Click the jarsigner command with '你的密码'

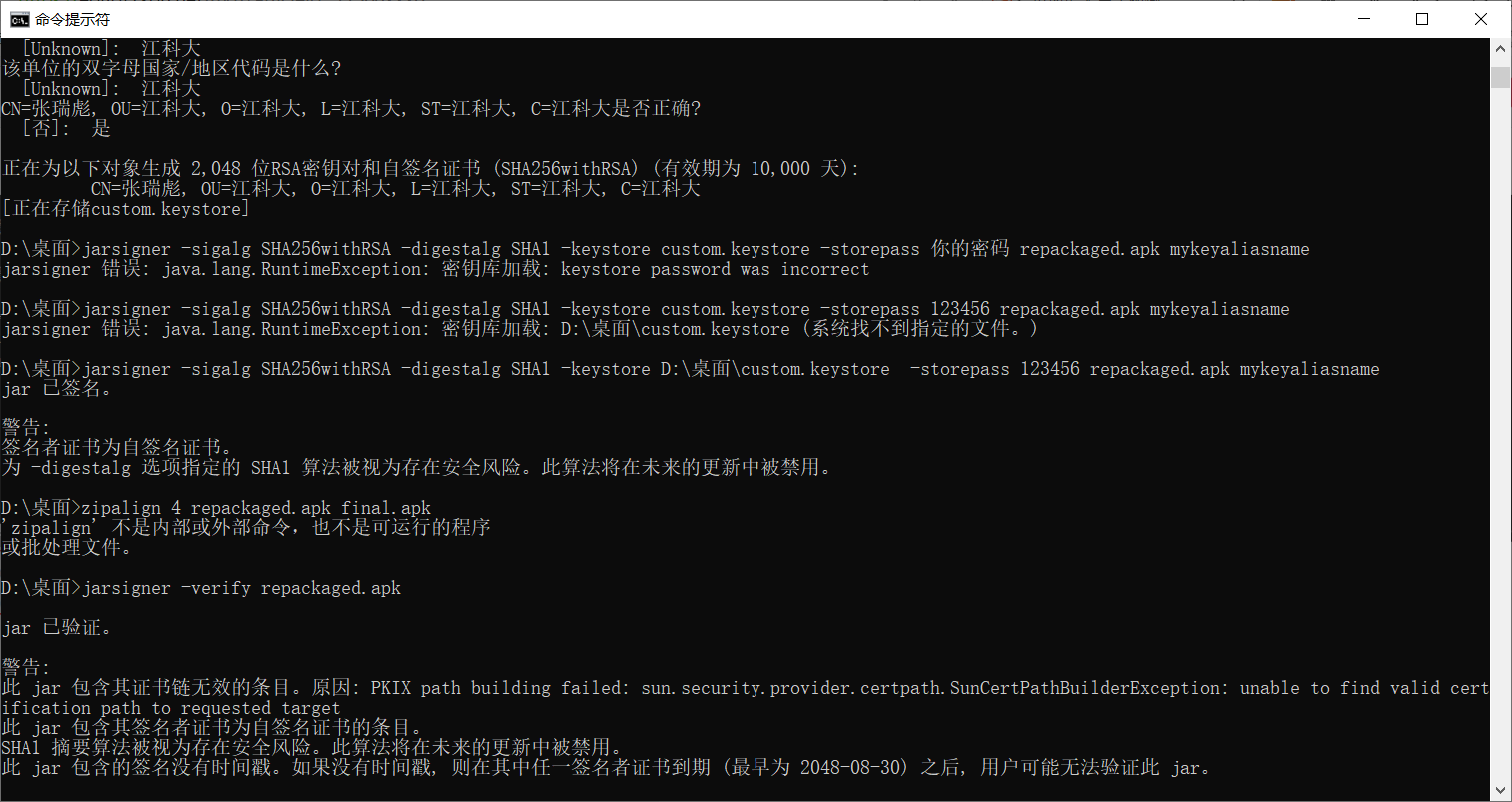point(656,248)
